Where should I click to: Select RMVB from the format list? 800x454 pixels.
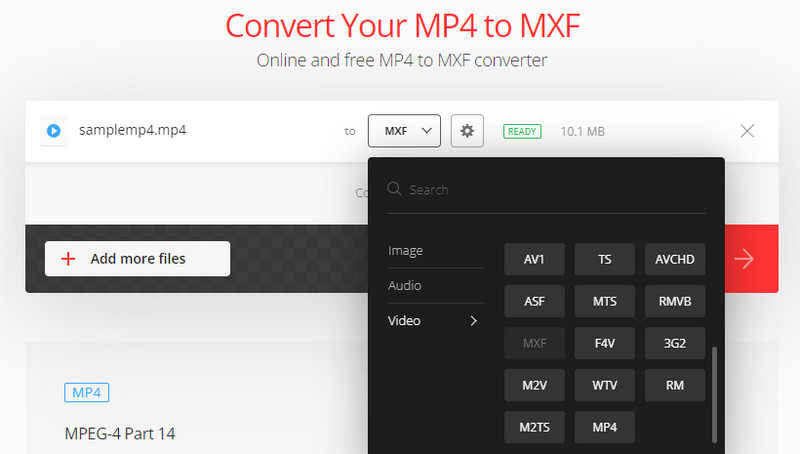point(675,301)
